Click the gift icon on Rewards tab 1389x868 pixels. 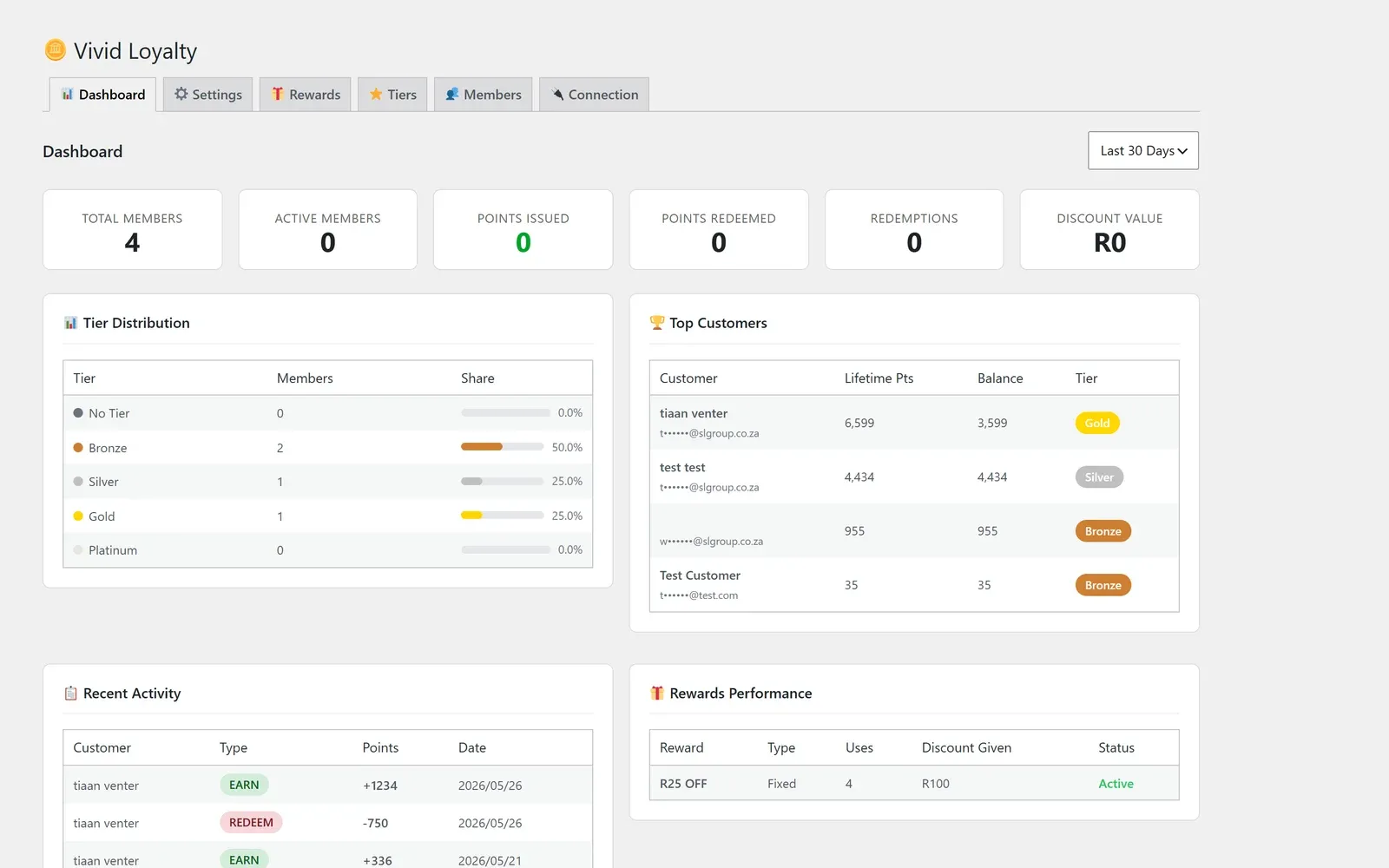pyautogui.click(x=278, y=94)
